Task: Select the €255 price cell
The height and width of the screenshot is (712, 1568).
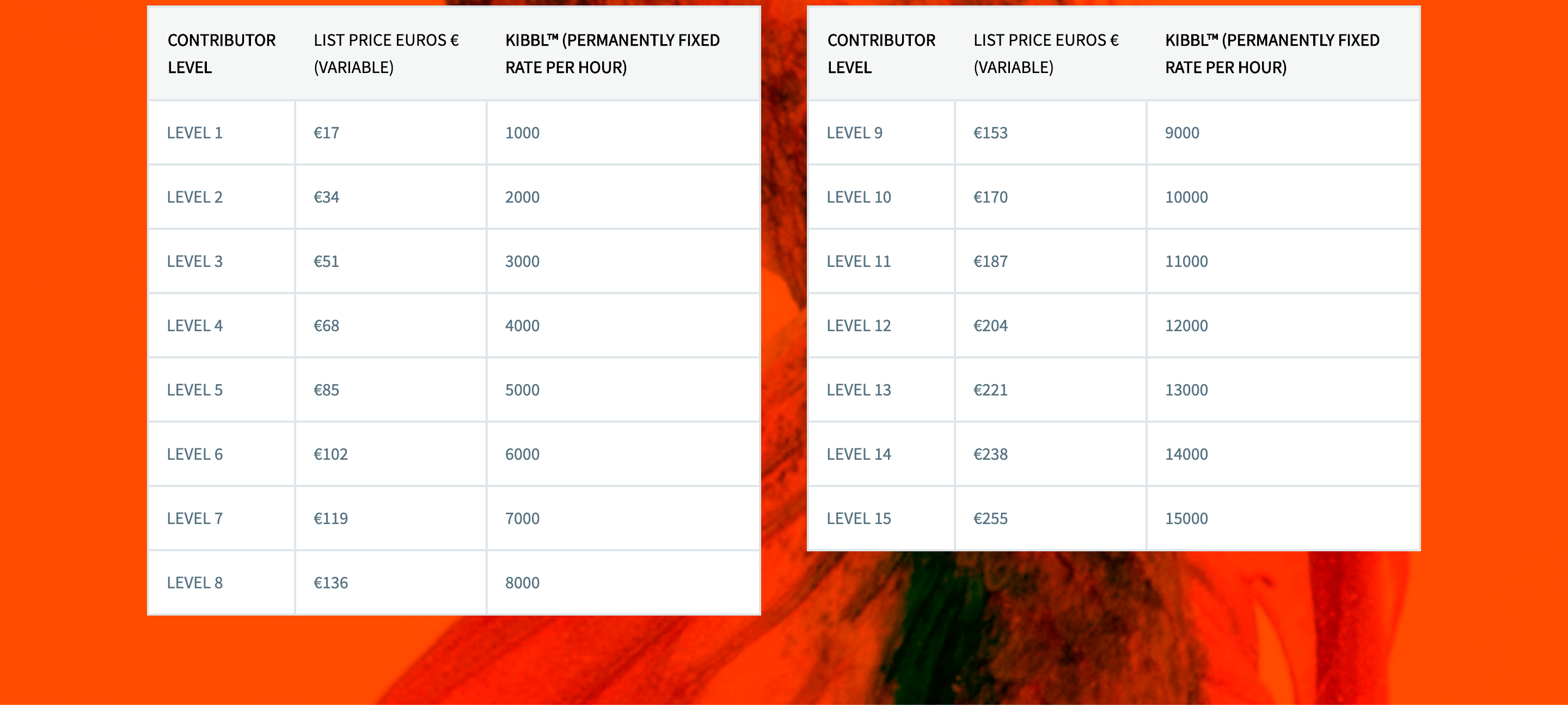Action: click(x=1051, y=518)
